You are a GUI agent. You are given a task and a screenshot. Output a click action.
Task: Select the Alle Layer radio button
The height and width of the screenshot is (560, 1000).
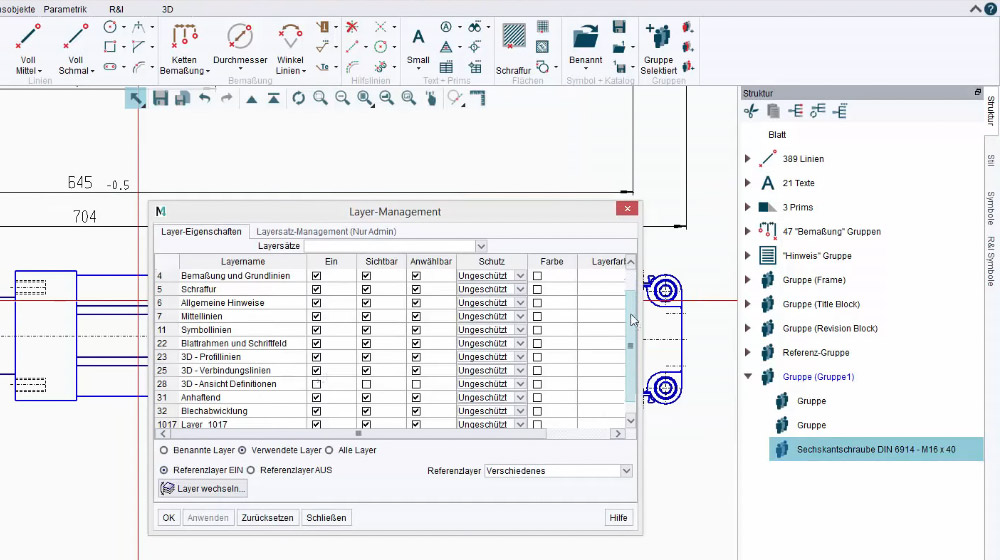[329, 450]
